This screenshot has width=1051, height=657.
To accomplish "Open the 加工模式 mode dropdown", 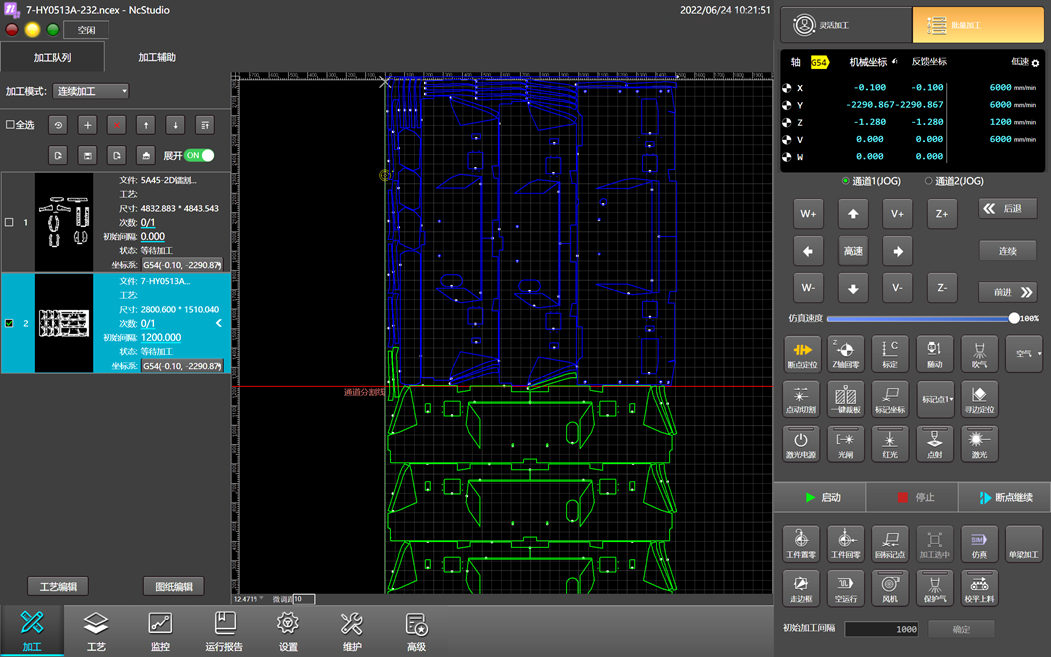I will click(x=91, y=91).
